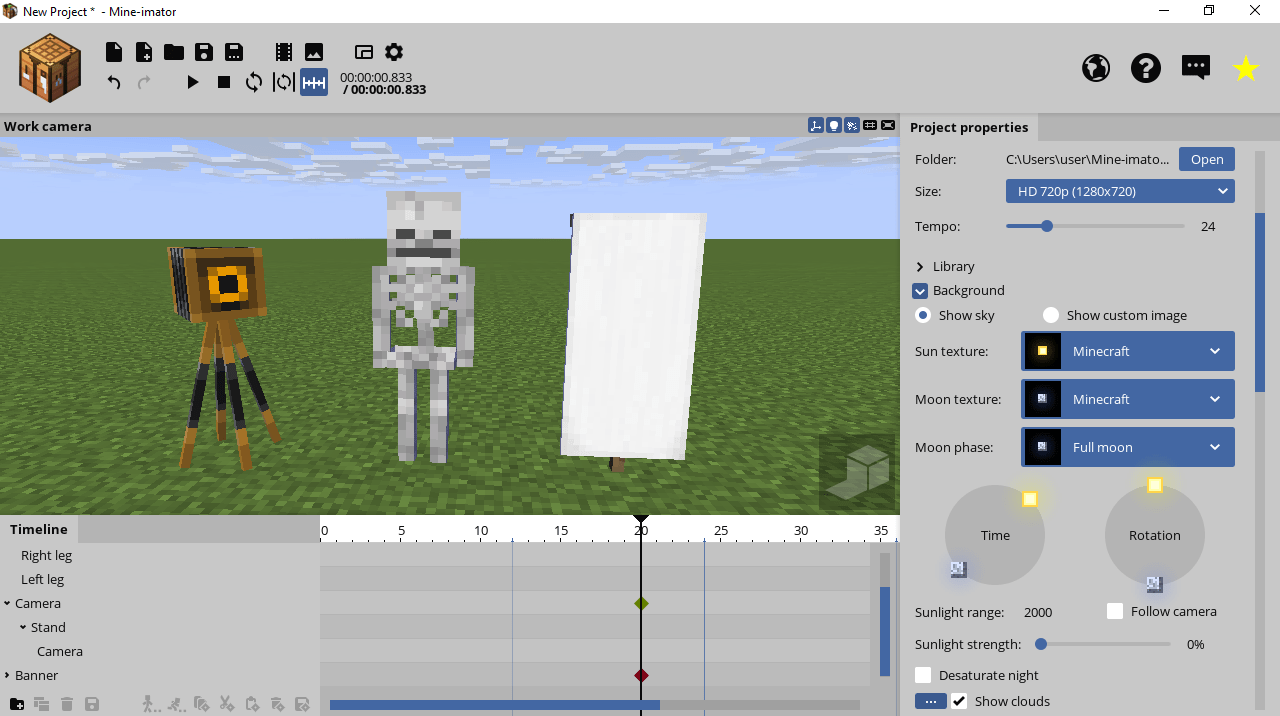The image size is (1280, 716).
Task: Stop the animation playback
Action: 224,82
